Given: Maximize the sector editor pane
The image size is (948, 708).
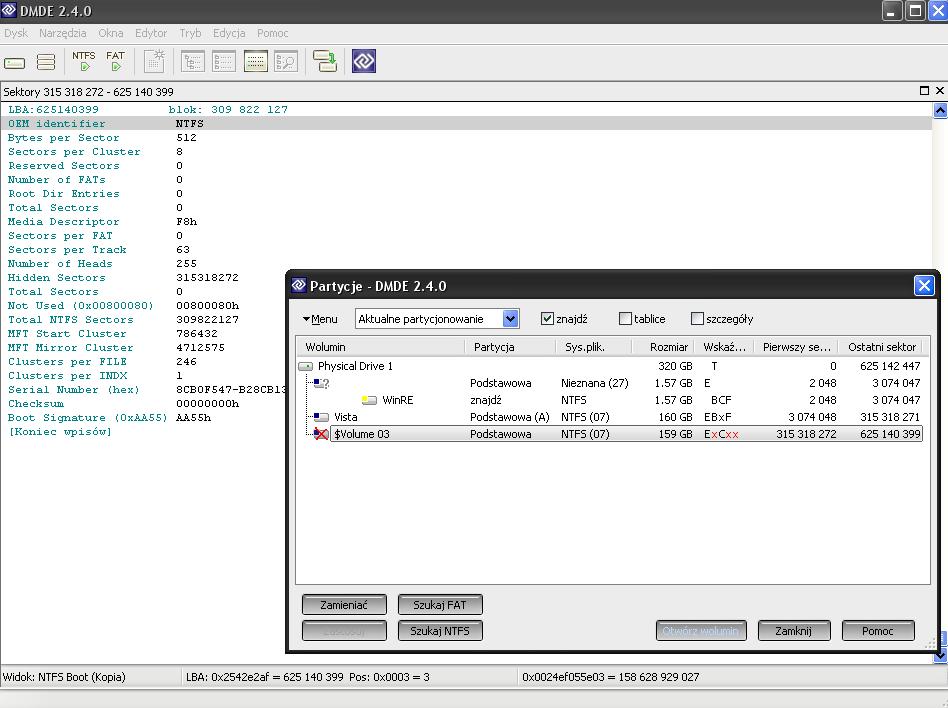Looking at the screenshot, I should (924, 91).
